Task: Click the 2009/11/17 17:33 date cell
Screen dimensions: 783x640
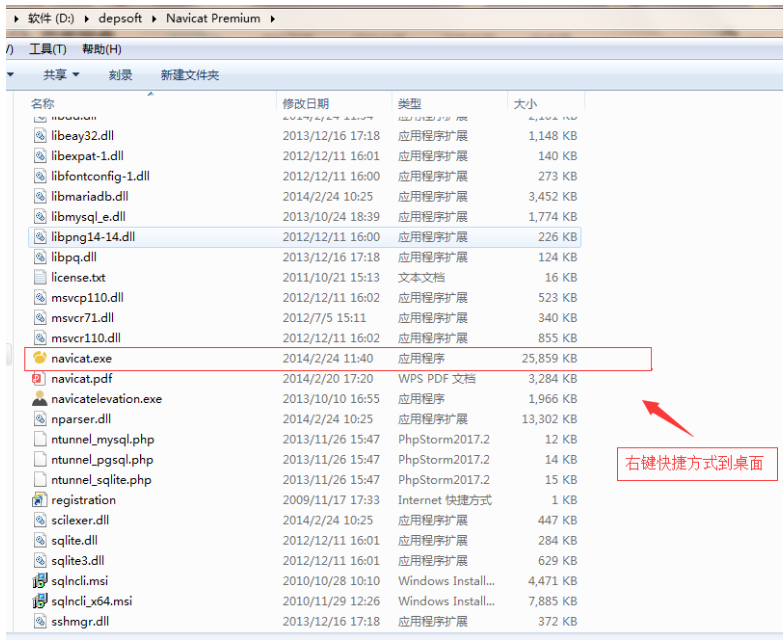Action: click(x=331, y=500)
